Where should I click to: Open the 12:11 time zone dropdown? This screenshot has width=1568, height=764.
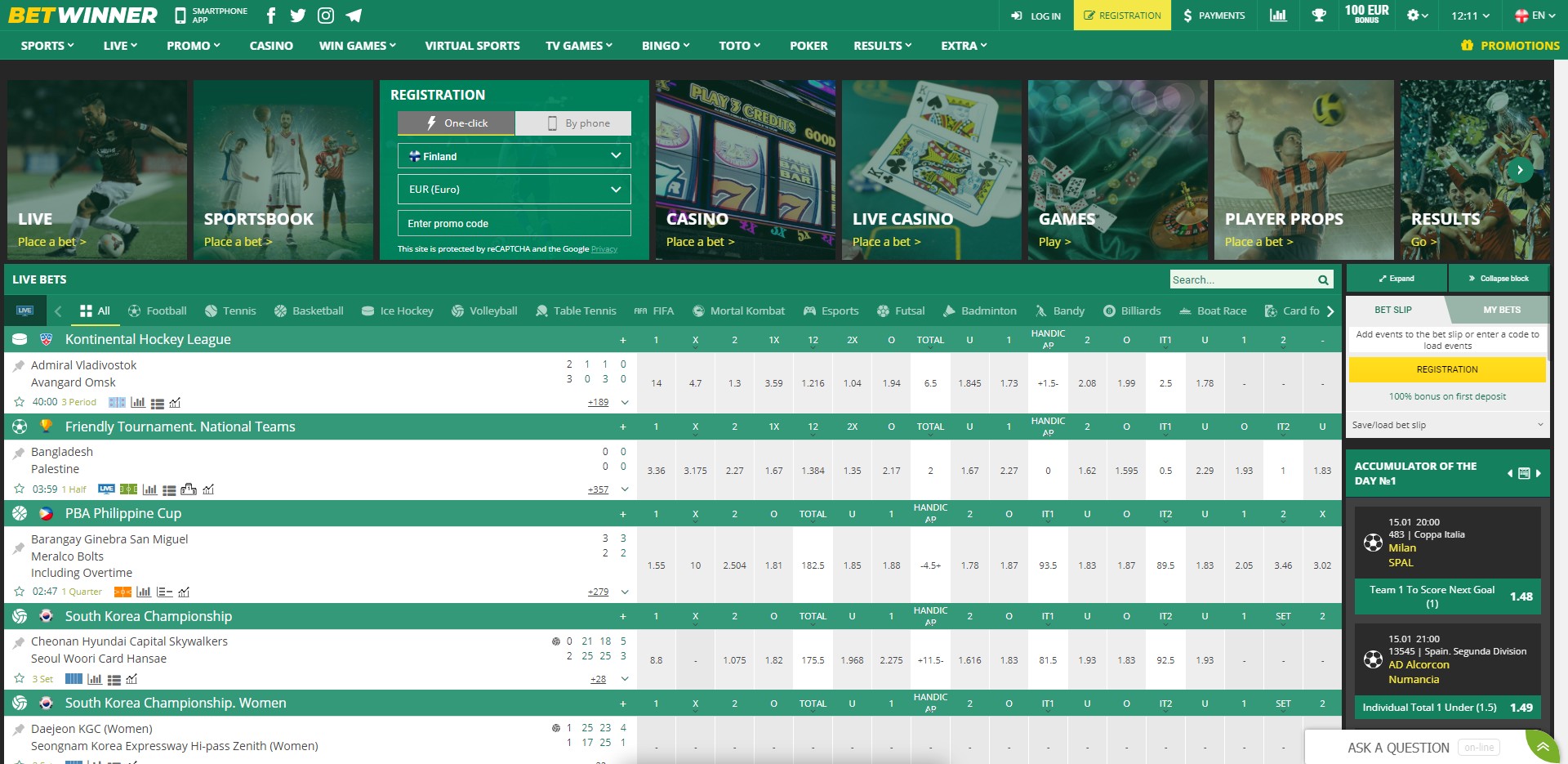pyautogui.click(x=1471, y=16)
